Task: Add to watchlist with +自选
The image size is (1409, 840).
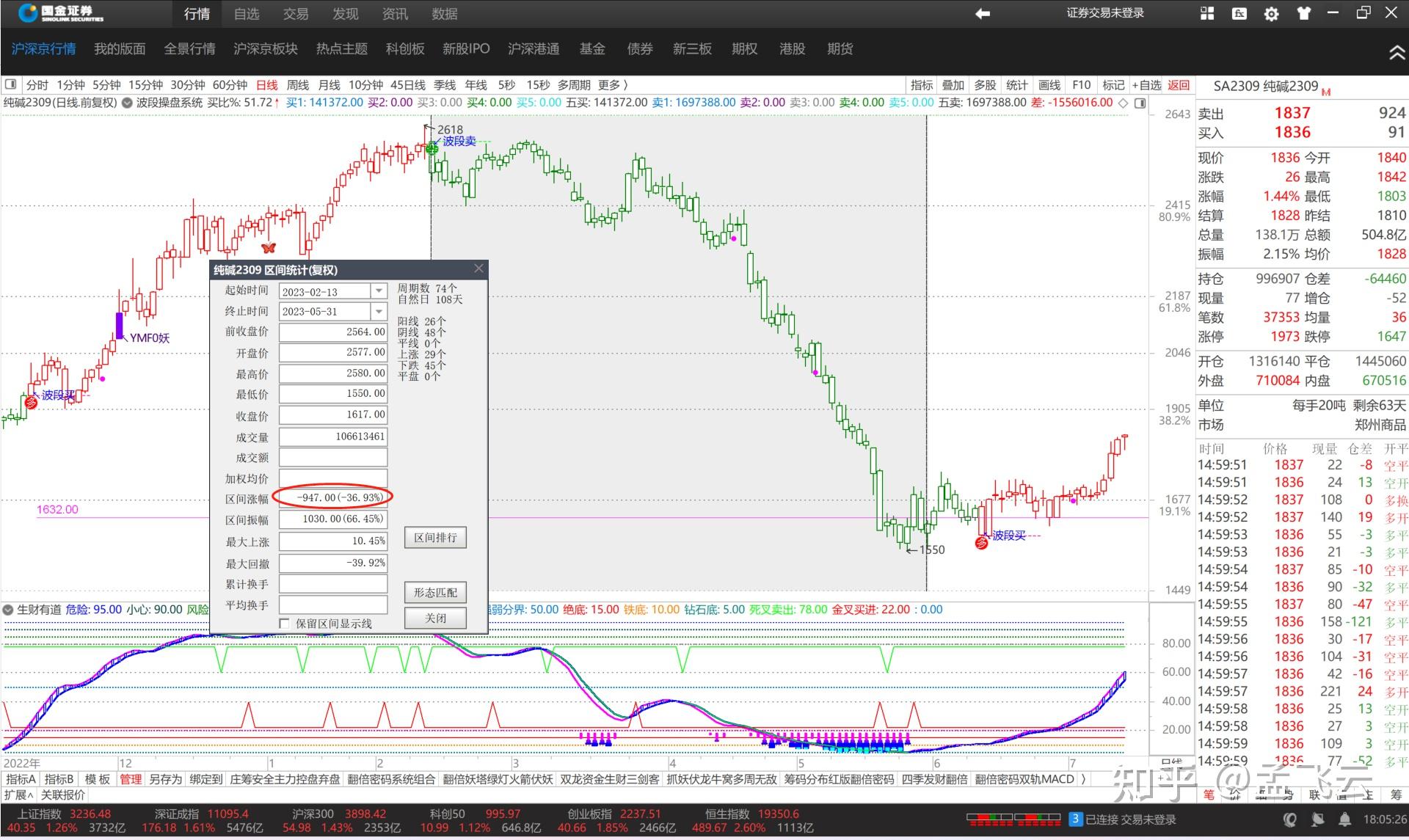Action: [x=1146, y=85]
